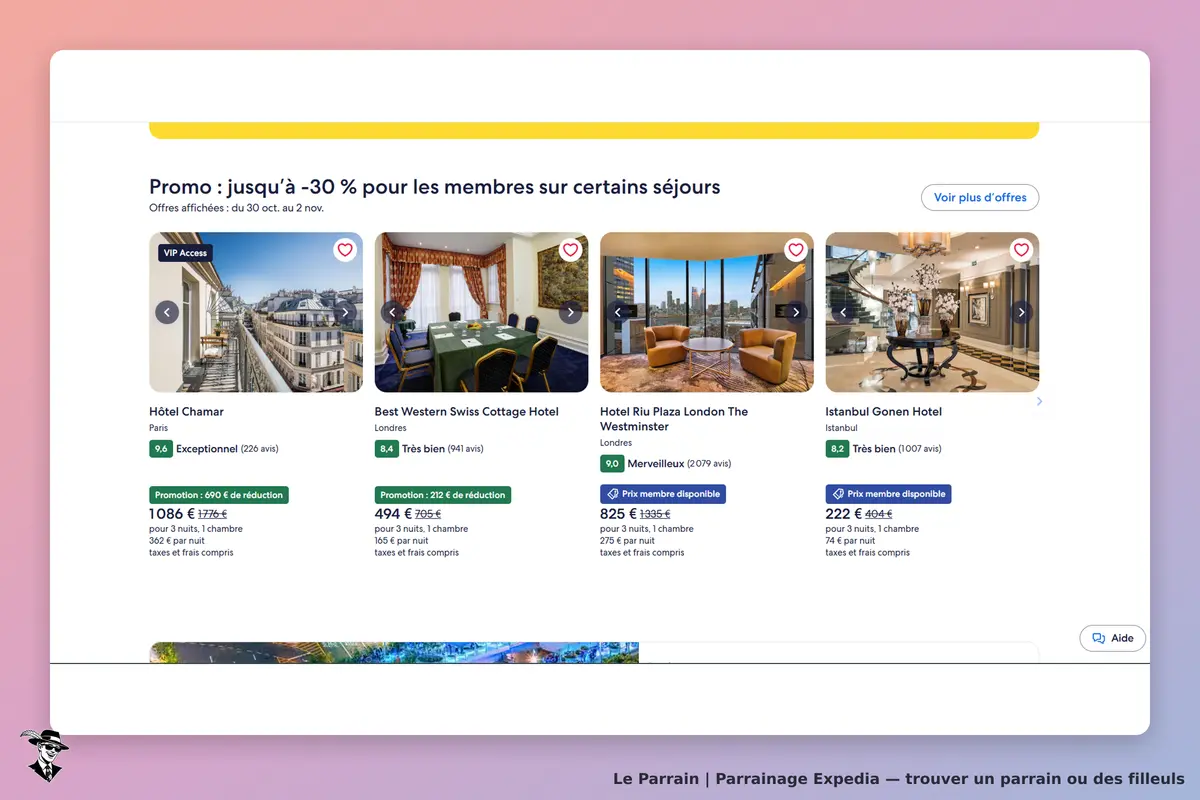Add Istanbul Gonen Hotel to favorites
1200x800 pixels.
coord(1021,250)
